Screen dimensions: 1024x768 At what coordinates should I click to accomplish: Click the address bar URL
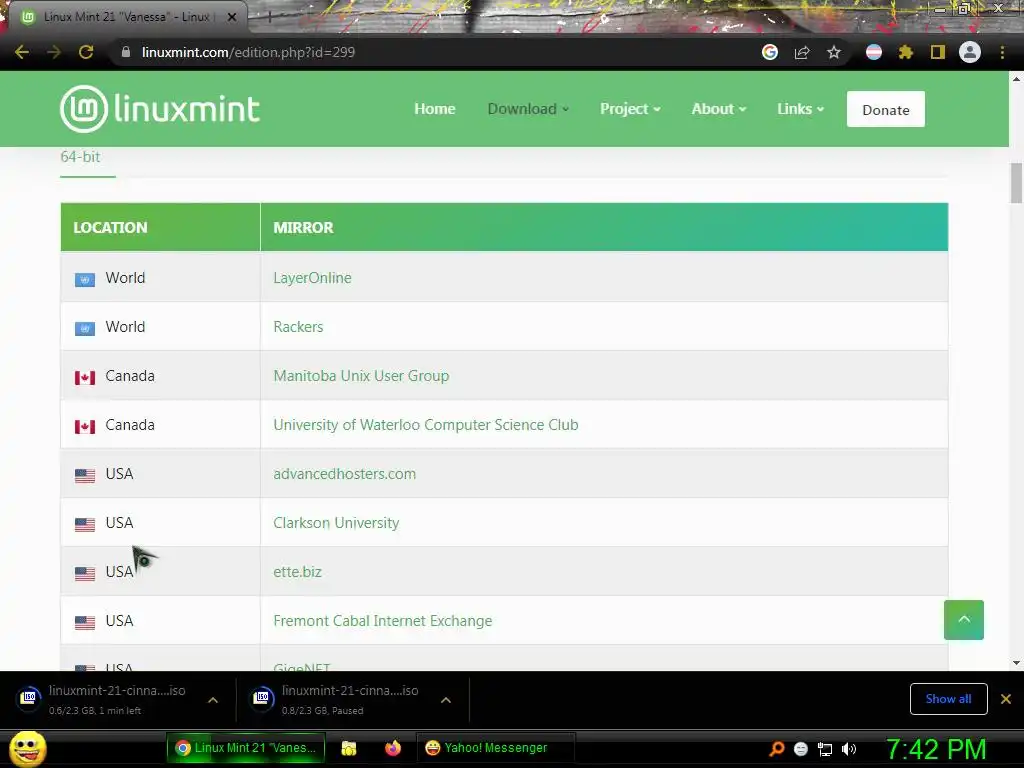248,52
